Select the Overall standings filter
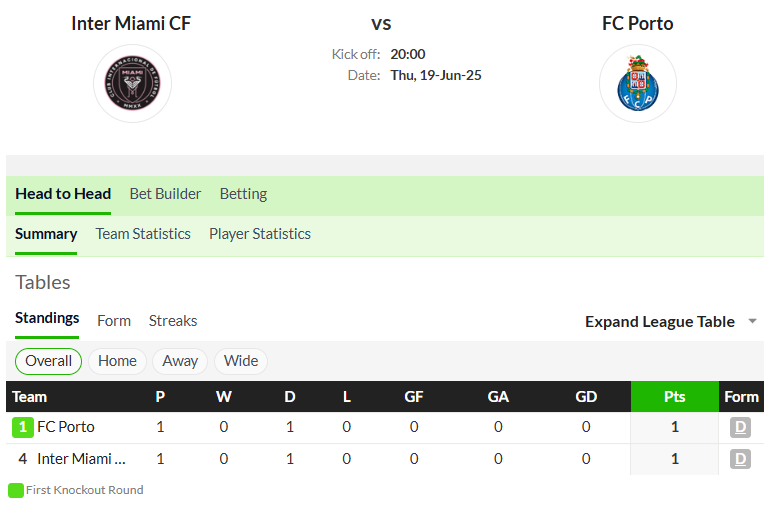Screen dimensions: 767x511 [x=48, y=361]
